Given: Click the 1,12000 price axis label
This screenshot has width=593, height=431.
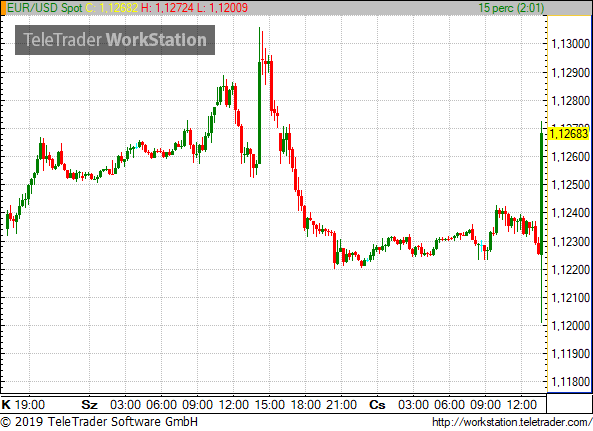Looking at the screenshot, I should click(x=571, y=326).
